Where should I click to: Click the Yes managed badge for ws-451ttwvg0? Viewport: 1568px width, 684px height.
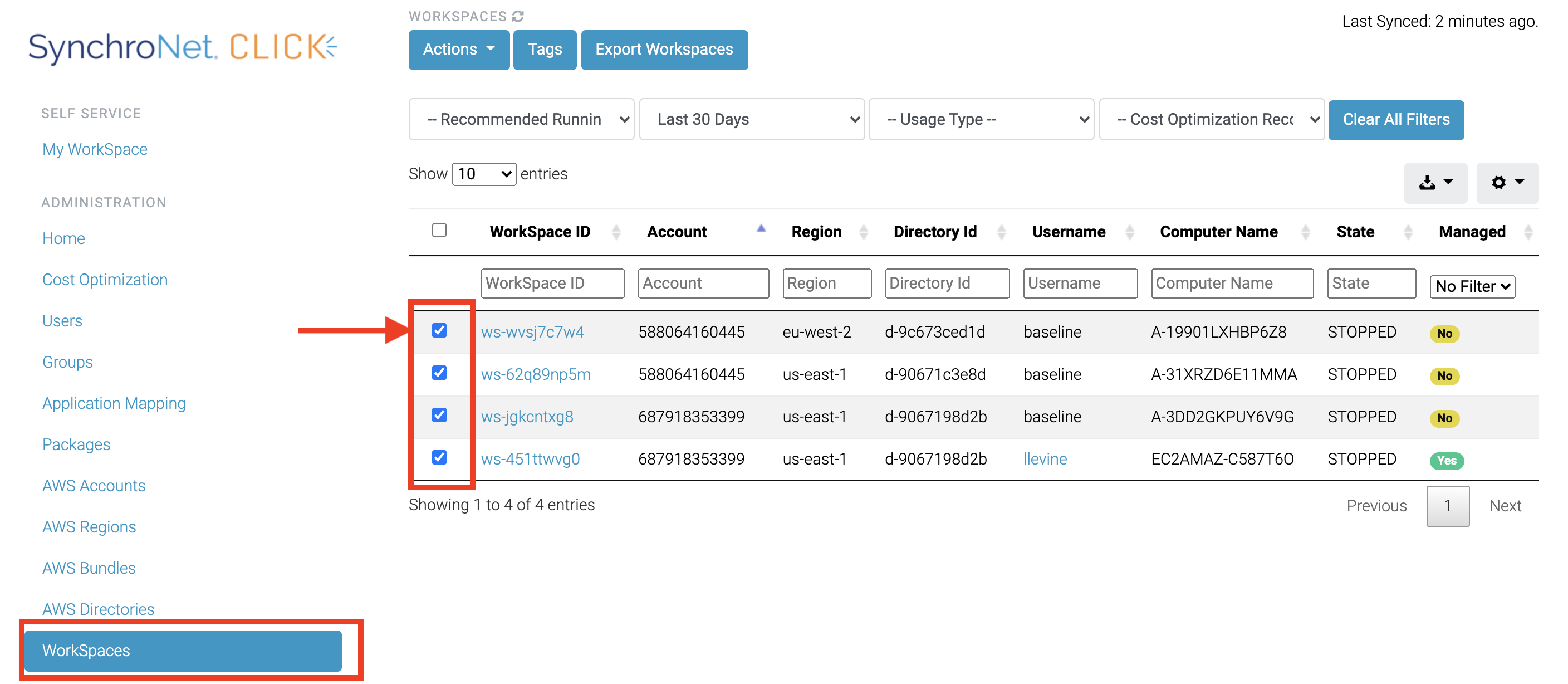1447,461
